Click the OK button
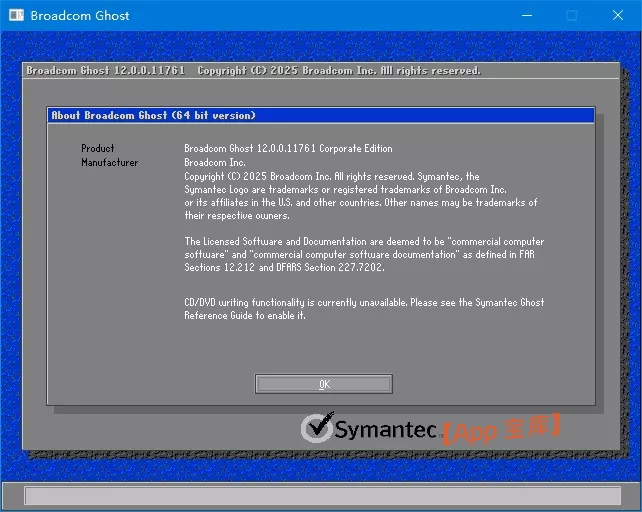Screen dimensions: 642x512 pyautogui.click(x=324, y=384)
